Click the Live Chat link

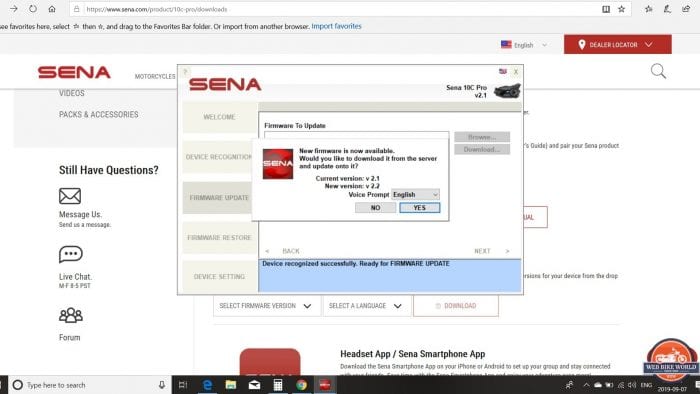(x=75, y=277)
